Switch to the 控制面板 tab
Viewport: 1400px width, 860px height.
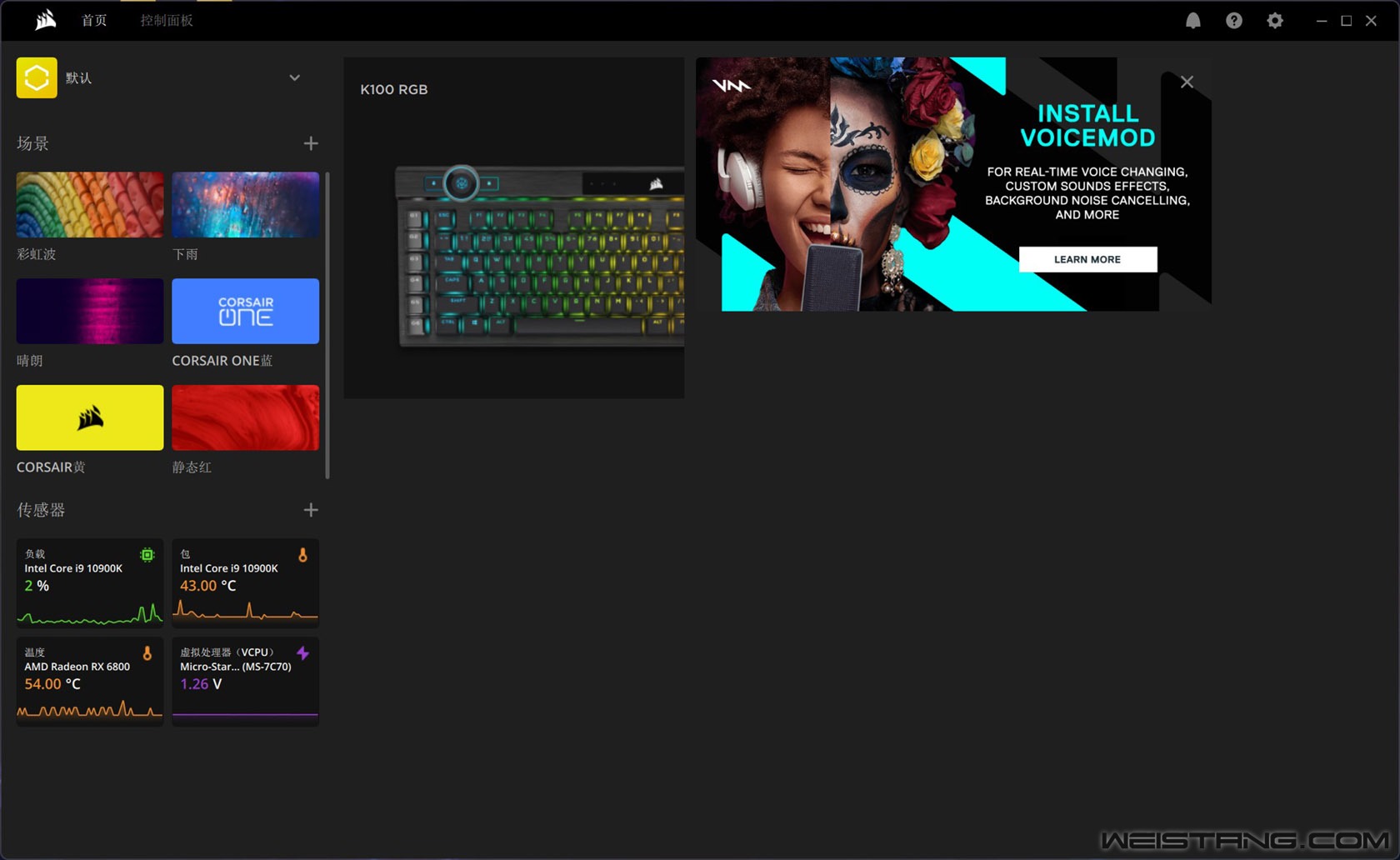tap(167, 20)
